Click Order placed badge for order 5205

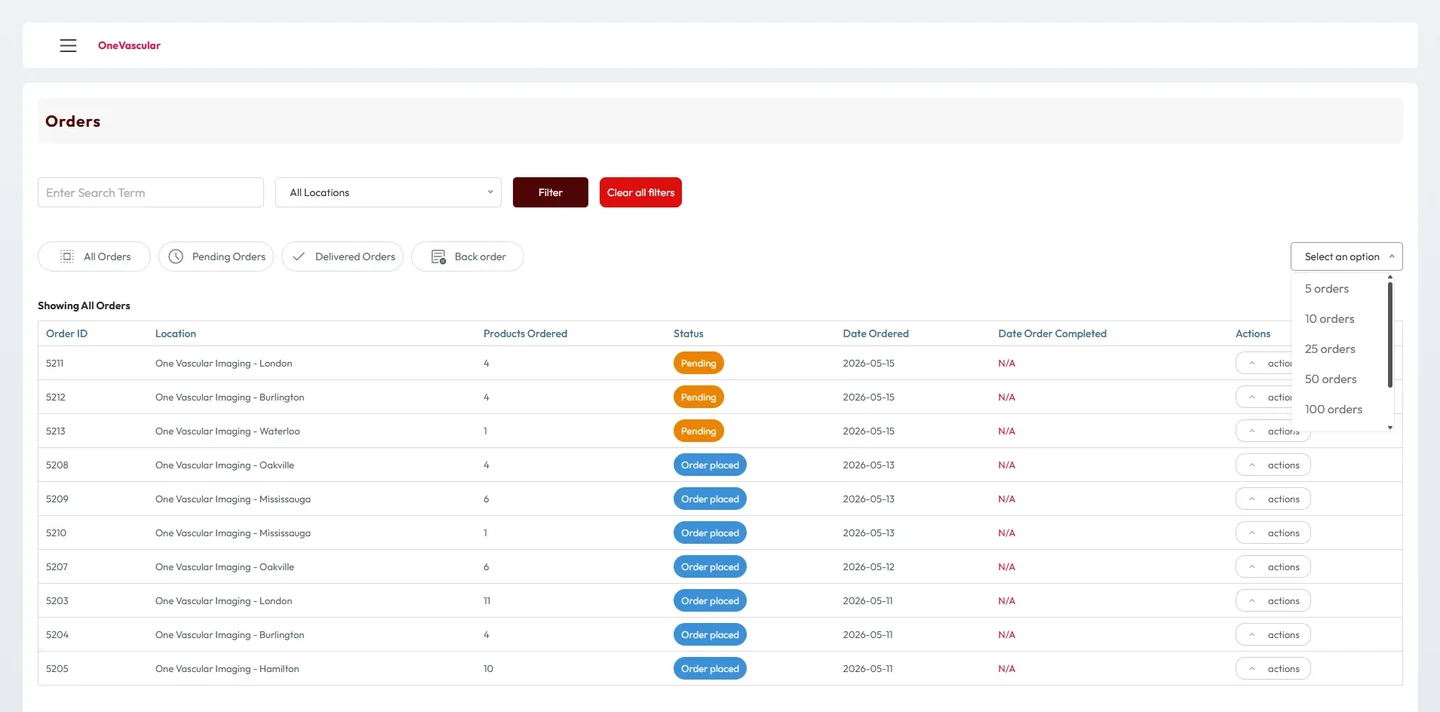click(710, 669)
